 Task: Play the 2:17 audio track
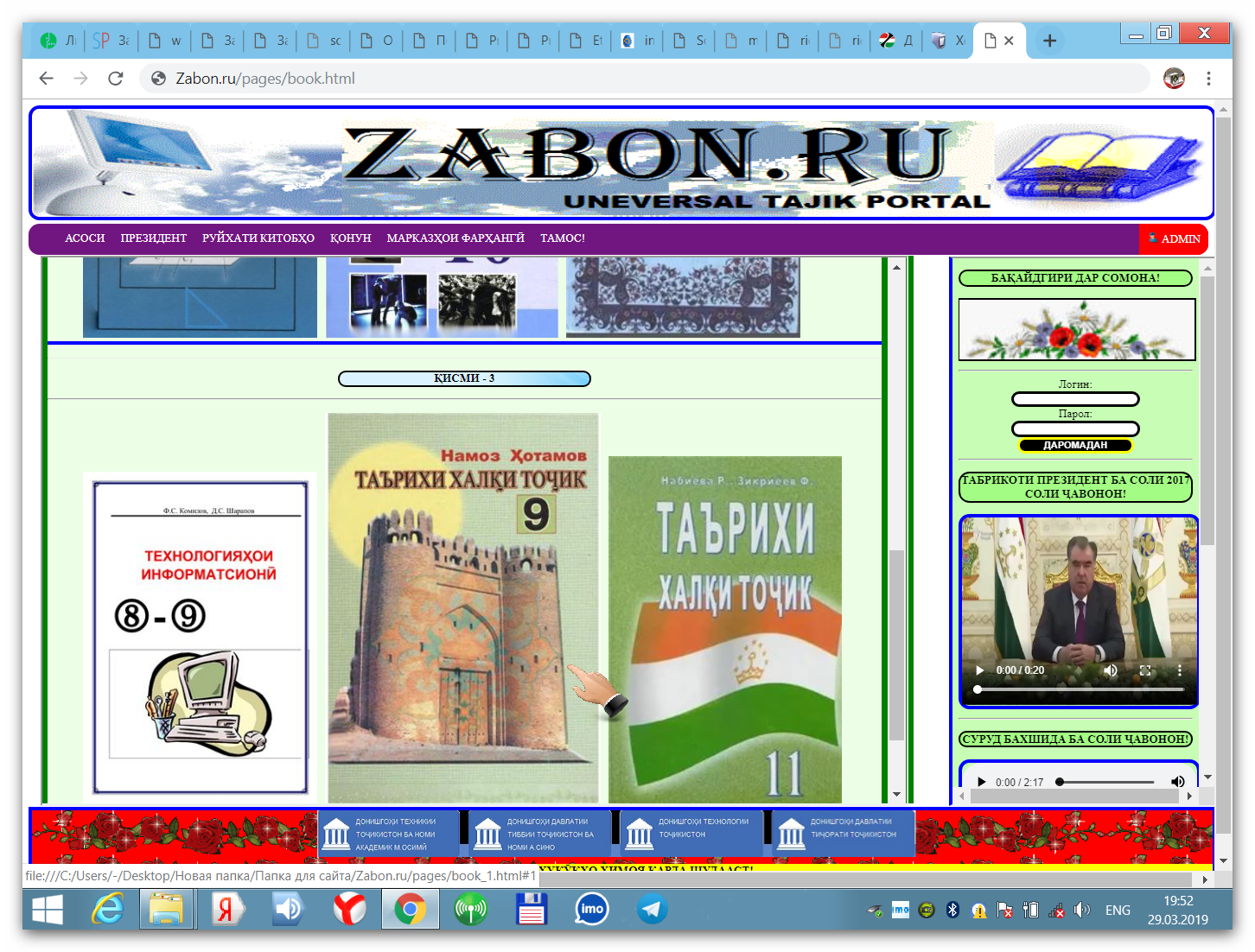pos(981,782)
